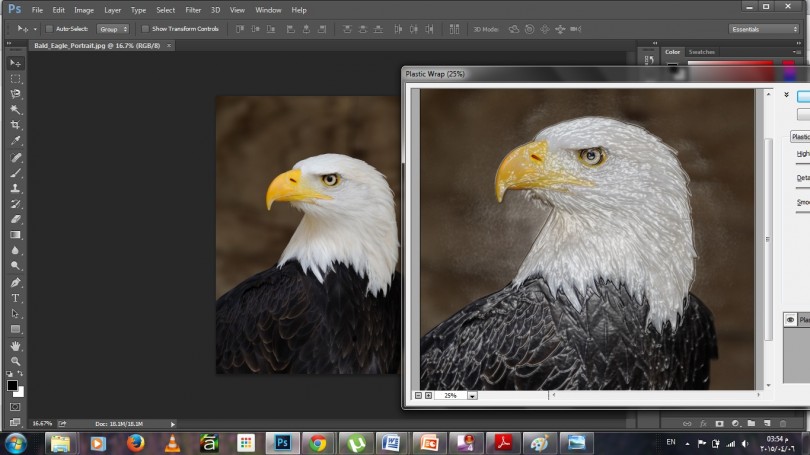Select the Path Selection tool

tap(15, 314)
